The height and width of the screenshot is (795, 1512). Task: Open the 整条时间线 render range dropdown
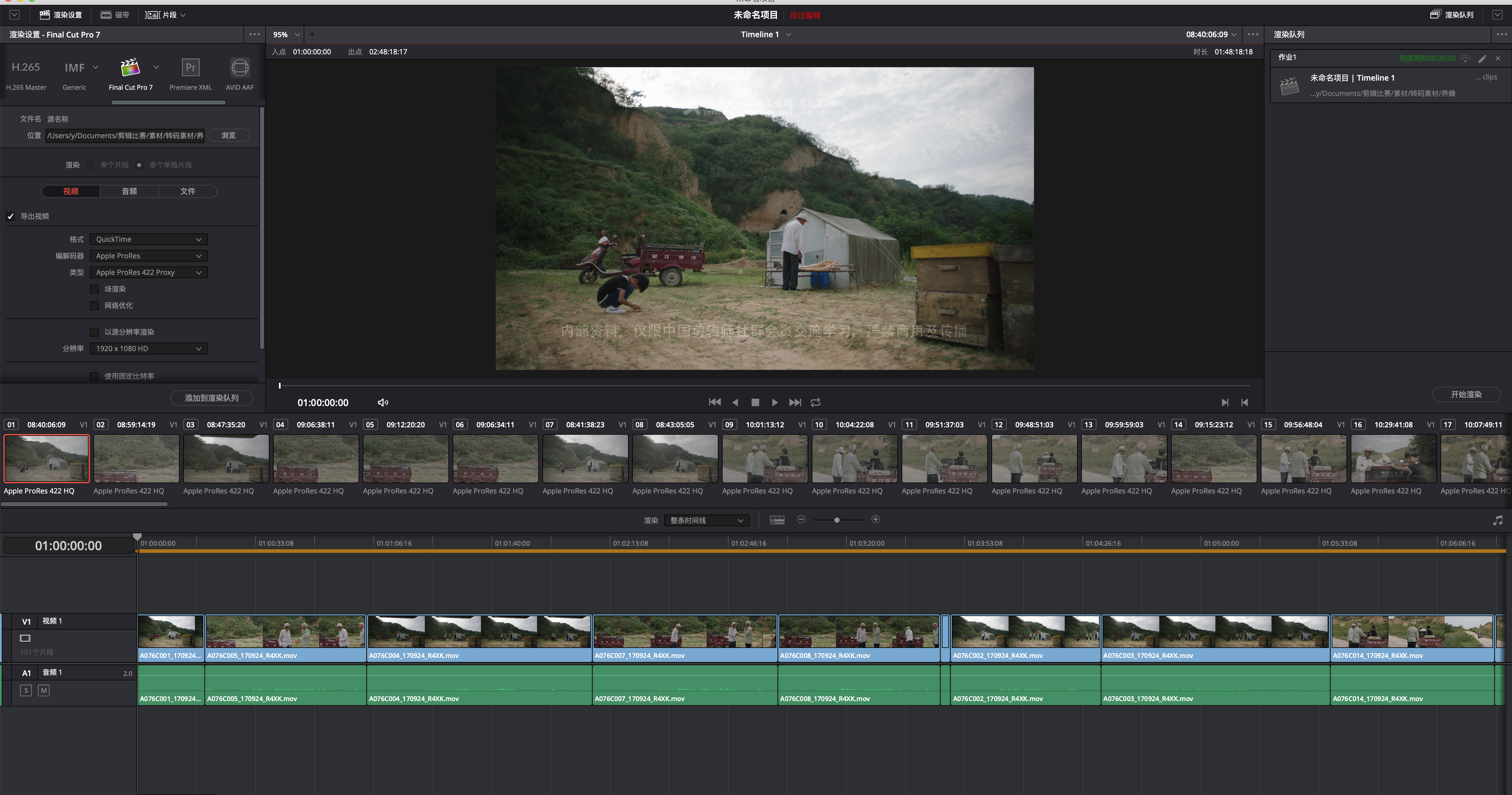[706, 520]
